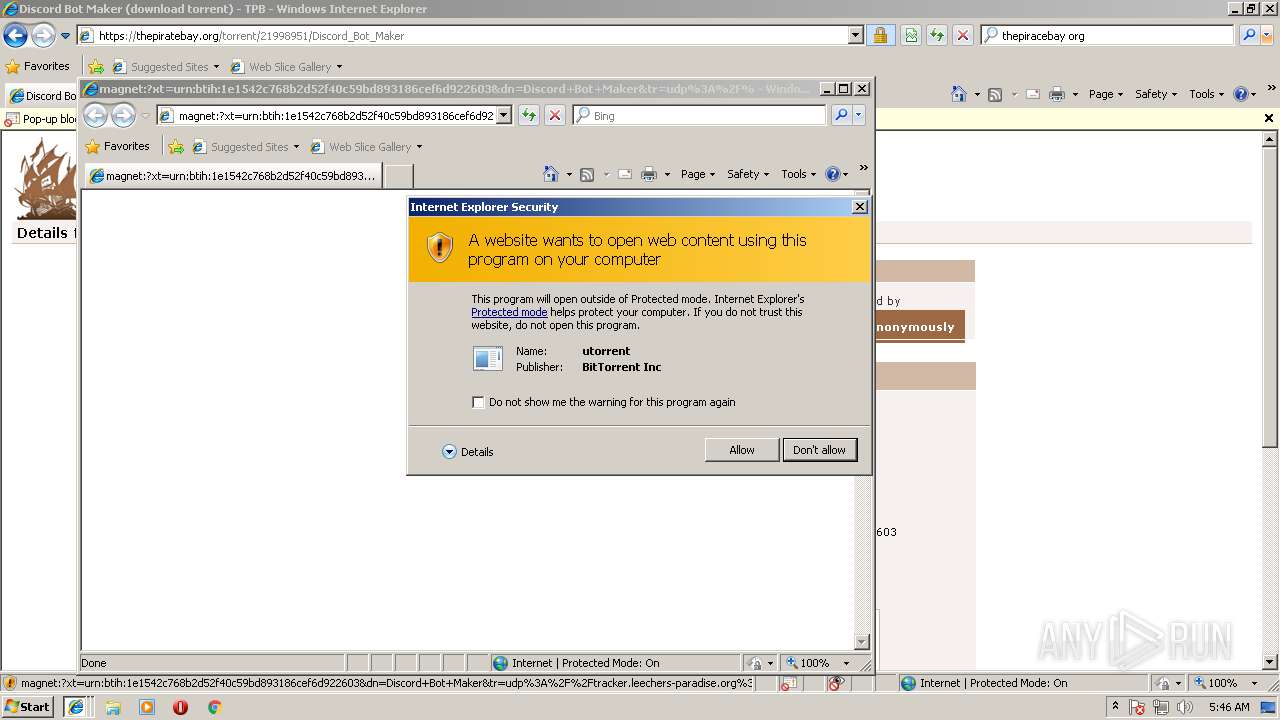The image size is (1280, 720).
Task: Open the Page menu in popup window
Action: 698,174
